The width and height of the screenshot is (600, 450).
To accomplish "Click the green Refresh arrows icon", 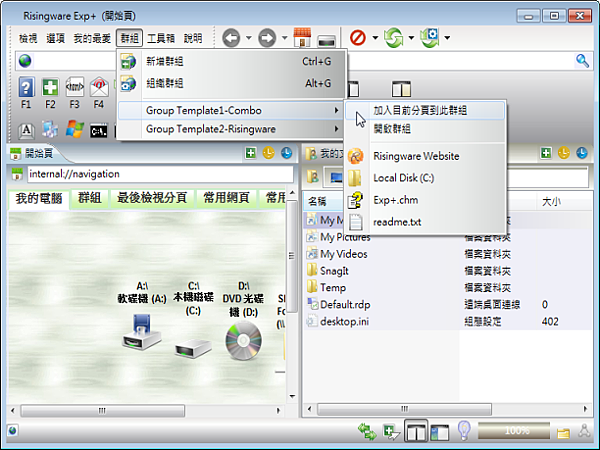I will pos(394,38).
